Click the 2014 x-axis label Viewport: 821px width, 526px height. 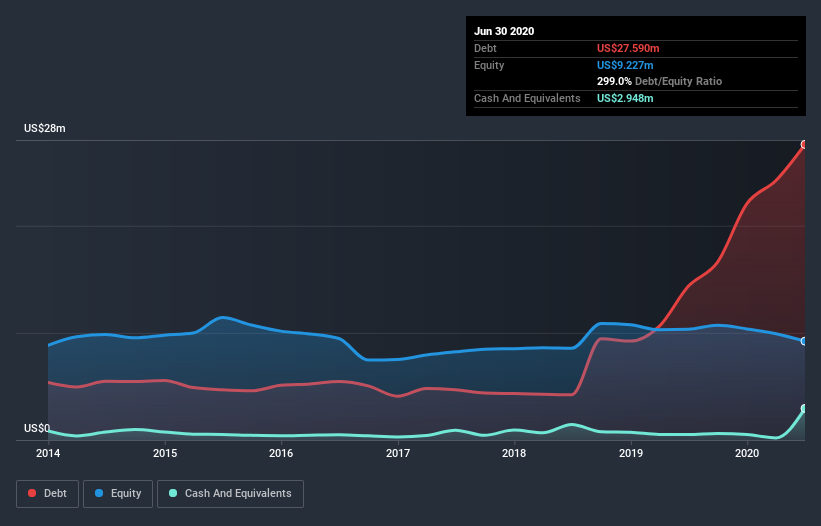pos(48,453)
